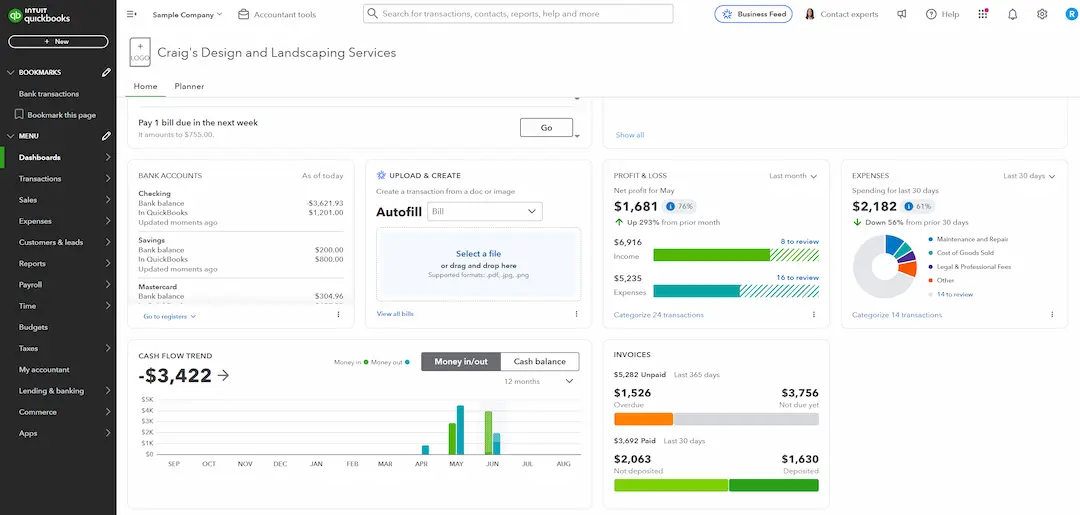Image resolution: width=1080 pixels, height=515 pixels.
Task: Edit Bookmarks with the pencil icon
Action: (106, 72)
